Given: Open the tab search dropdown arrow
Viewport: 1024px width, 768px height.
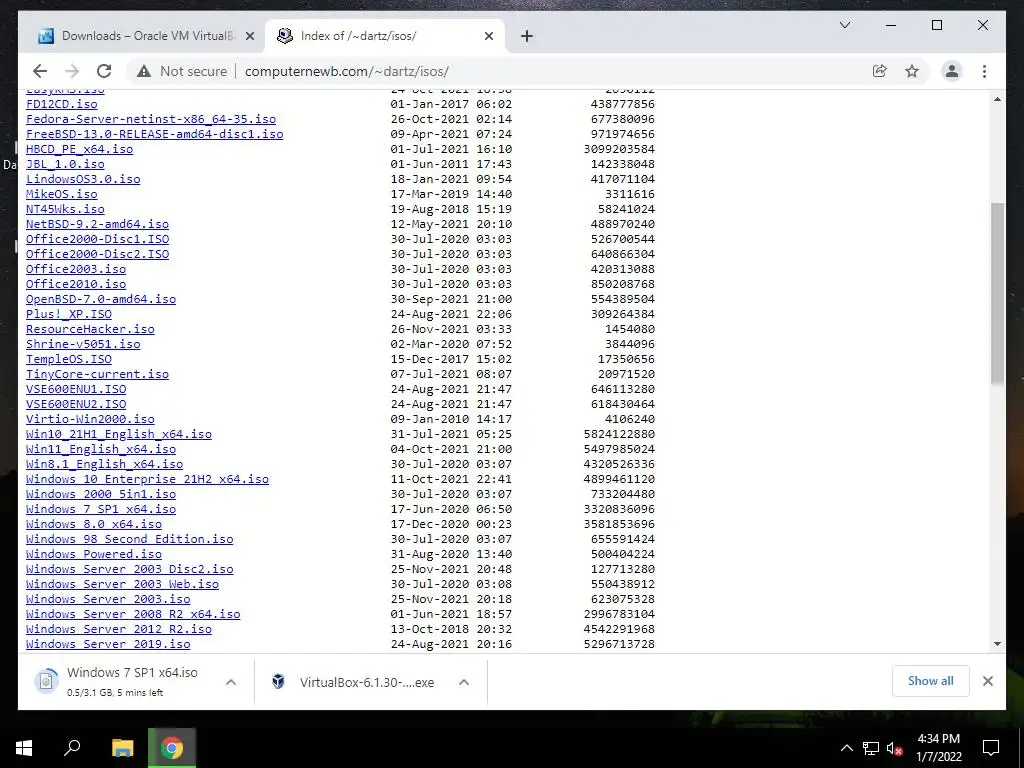Looking at the screenshot, I should (x=844, y=25).
